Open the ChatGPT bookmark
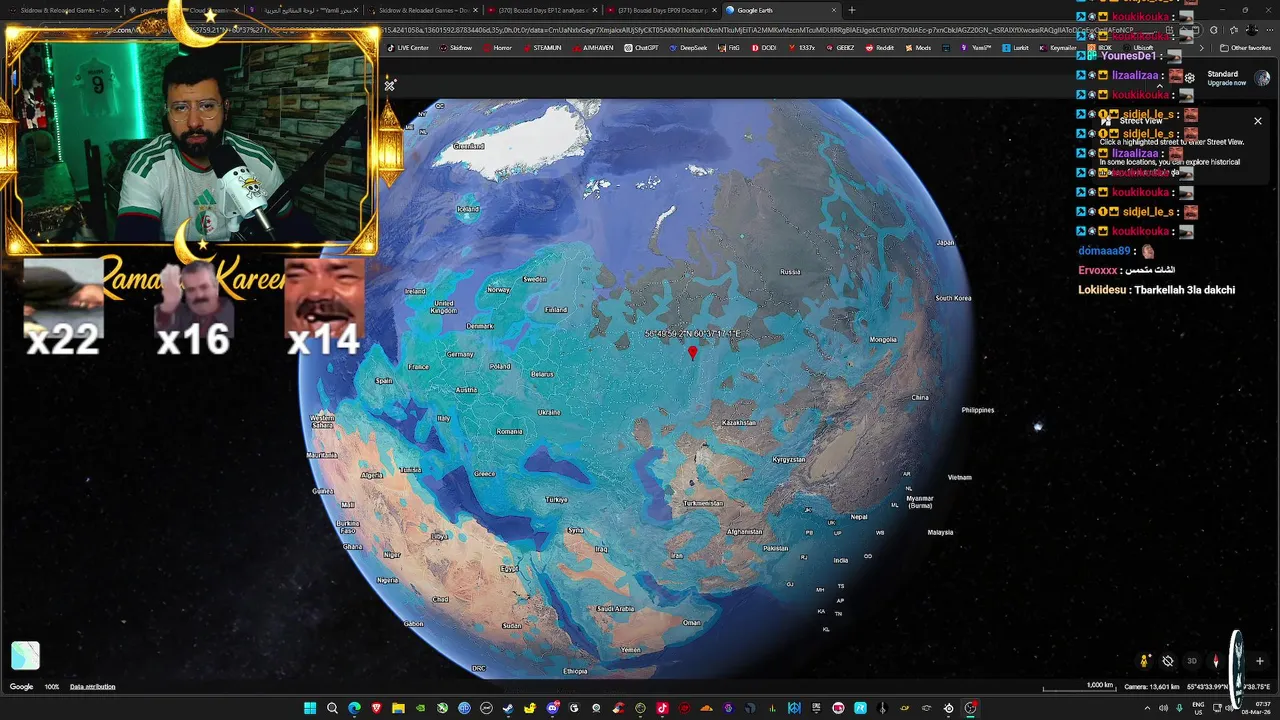This screenshot has width=1280, height=720. [642, 48]
